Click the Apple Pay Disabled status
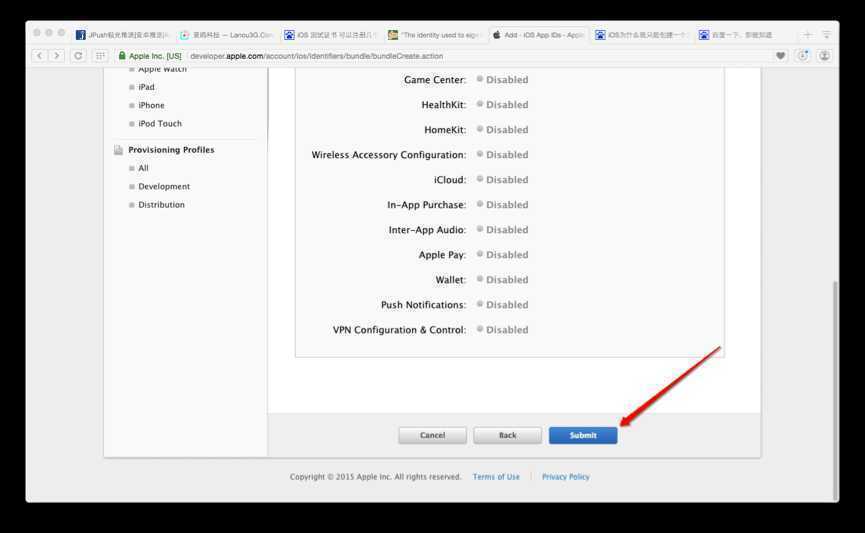 tap(503, 255)
